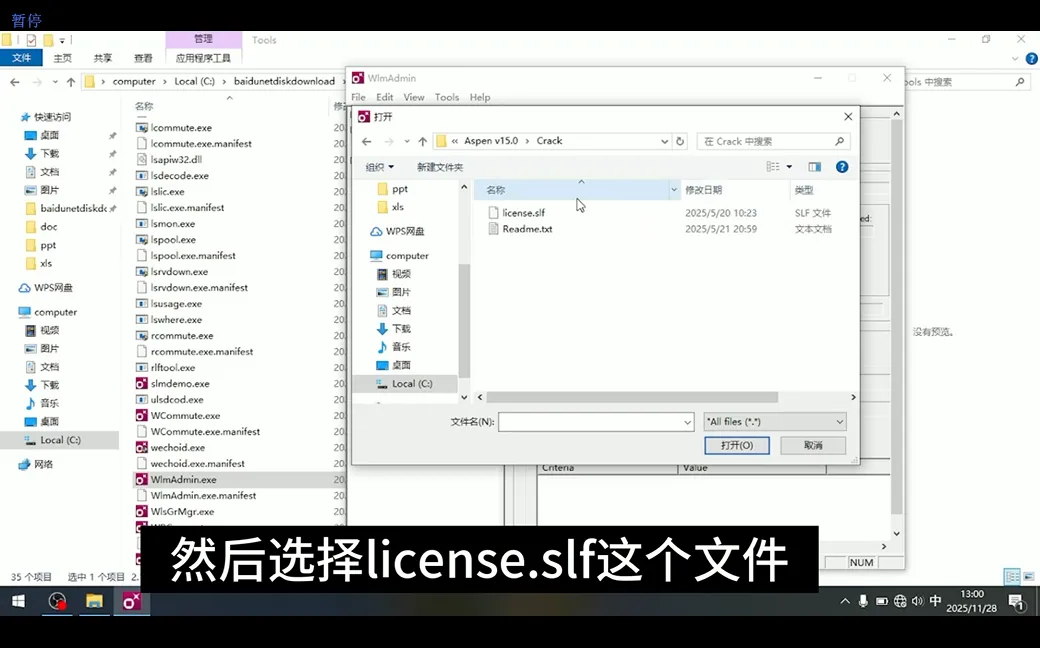This screenshot has width=1040, height=648.
Task: Click the file name input field
Action: click(590, 422)
